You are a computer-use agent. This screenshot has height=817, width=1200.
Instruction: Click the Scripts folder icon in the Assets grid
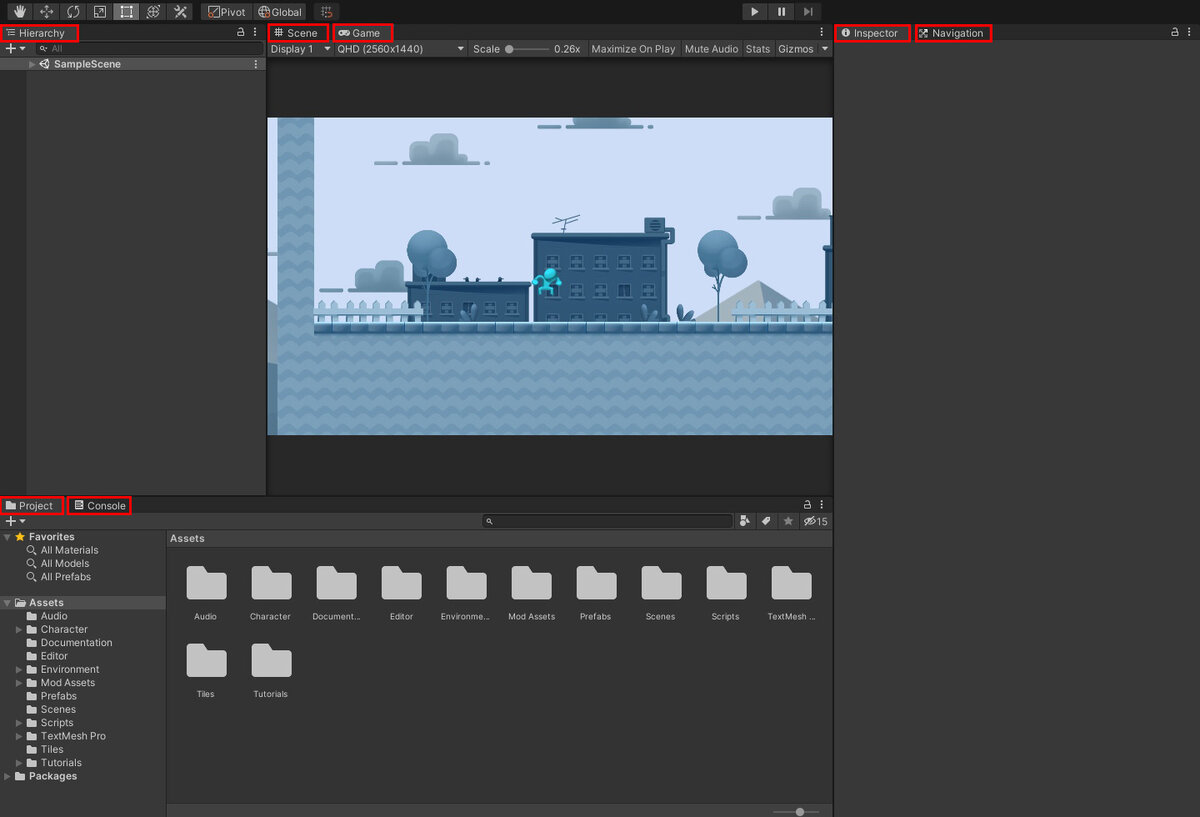[x=726, y=583]
